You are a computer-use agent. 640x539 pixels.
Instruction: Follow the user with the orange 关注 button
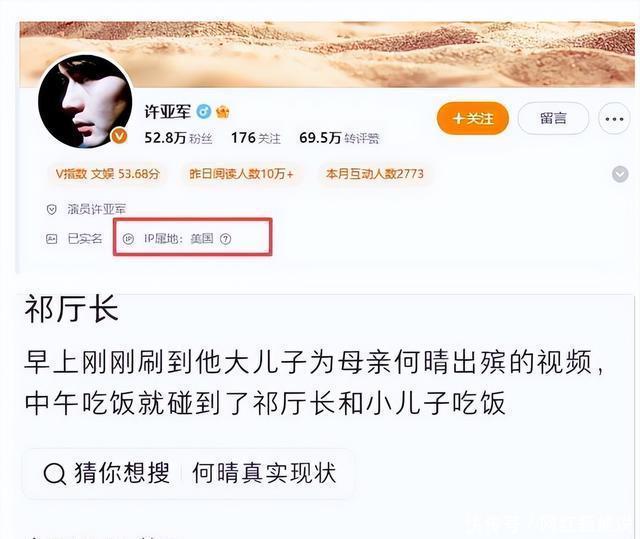click(x=473, y=119)
